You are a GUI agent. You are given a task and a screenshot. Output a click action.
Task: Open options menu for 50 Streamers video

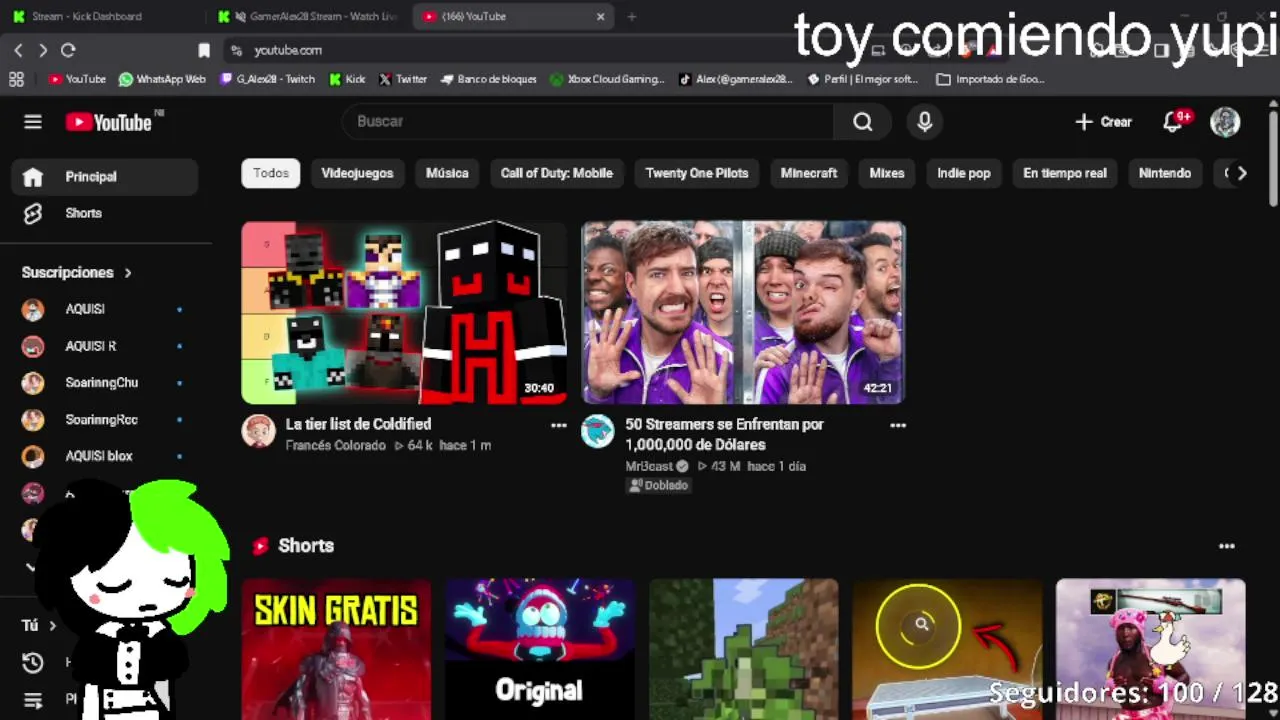pos(898,425)
